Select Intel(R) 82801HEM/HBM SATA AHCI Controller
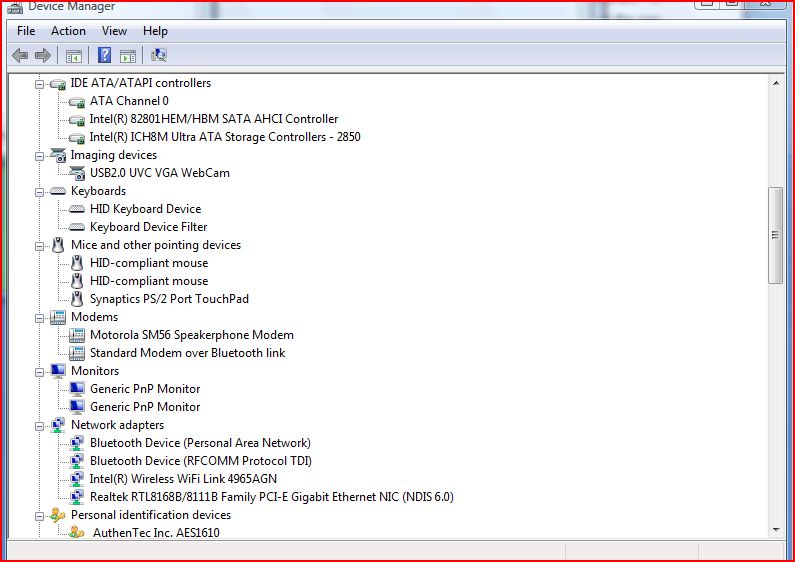The width and height of the screenshot is (795, 562). click(213, 119)
